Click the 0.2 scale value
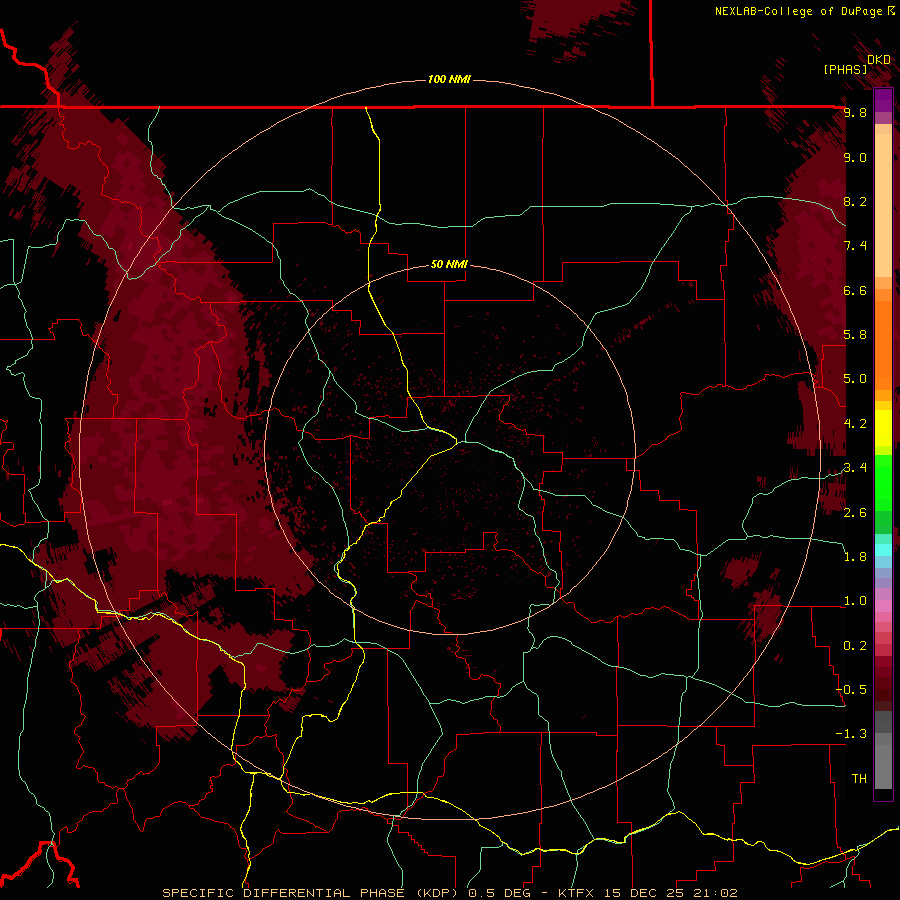900x900 pixels. tap(855, 645)
